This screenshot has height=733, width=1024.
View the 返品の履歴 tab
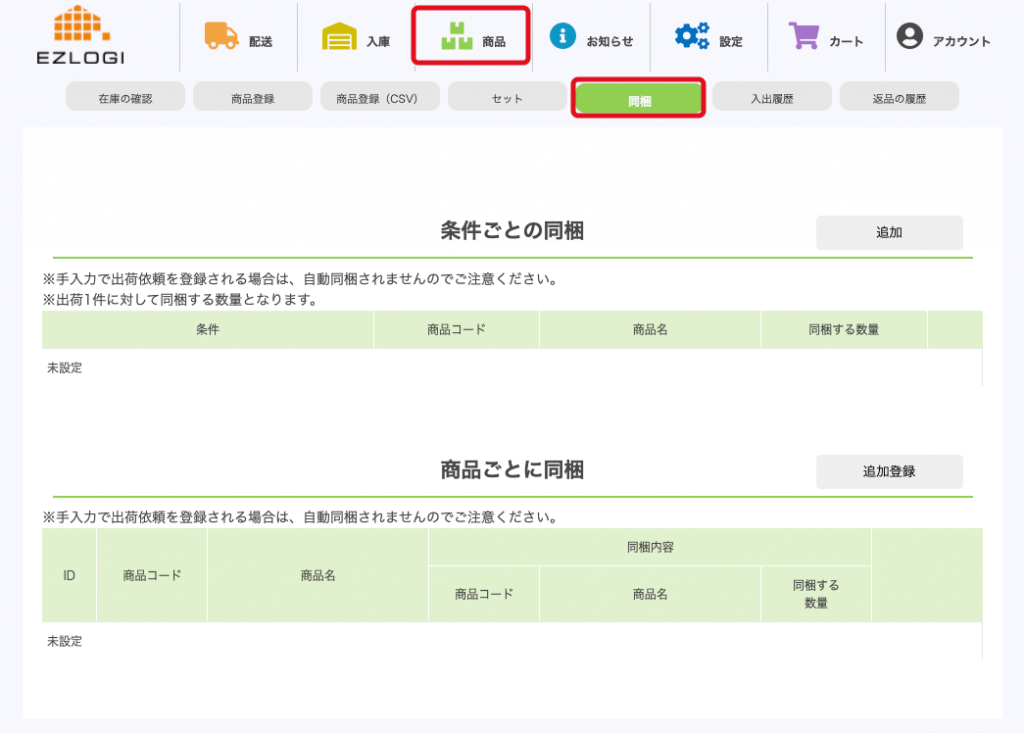899,98
